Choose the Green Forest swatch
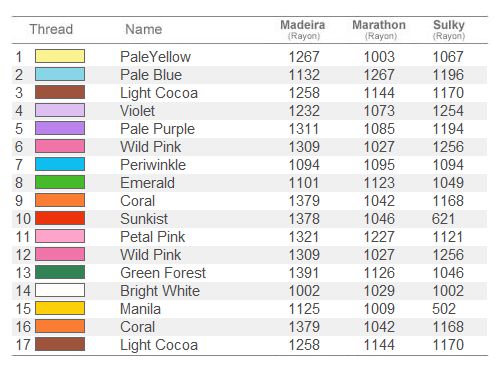 coord(60,272)
